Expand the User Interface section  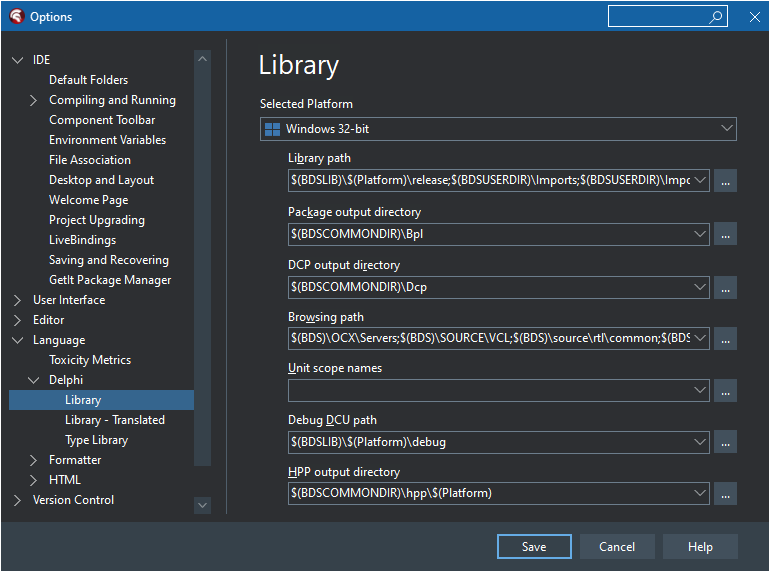pyautogui.click(x=17, y=300)
